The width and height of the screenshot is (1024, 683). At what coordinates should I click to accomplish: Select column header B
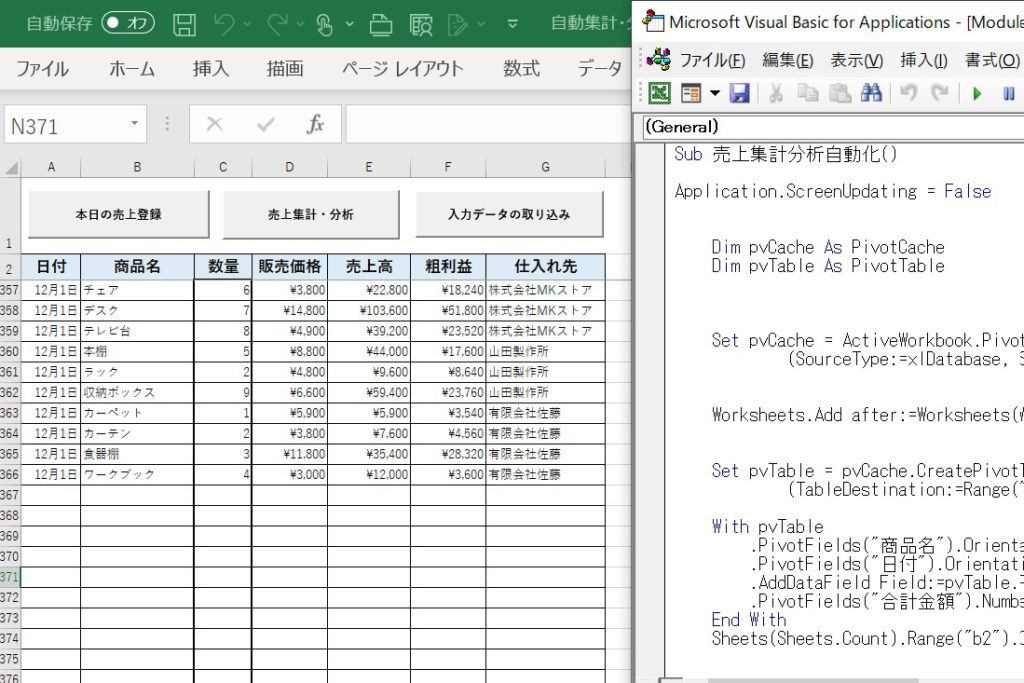(137, 168)
